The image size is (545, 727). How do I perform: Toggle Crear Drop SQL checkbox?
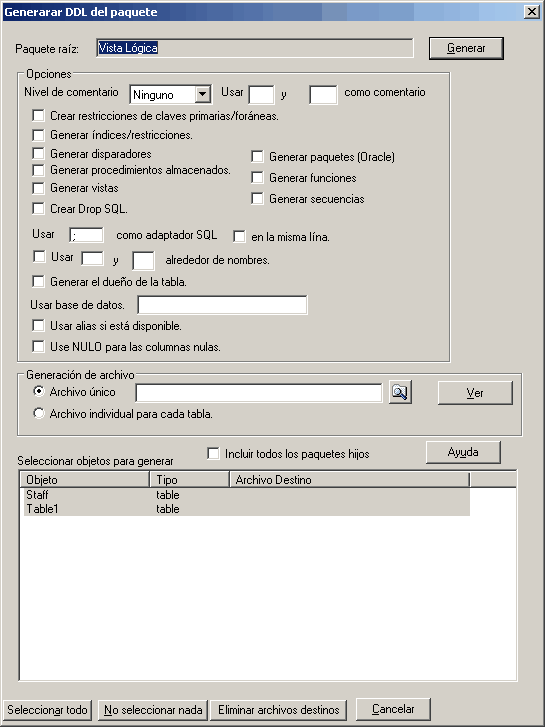pos(38,209)
